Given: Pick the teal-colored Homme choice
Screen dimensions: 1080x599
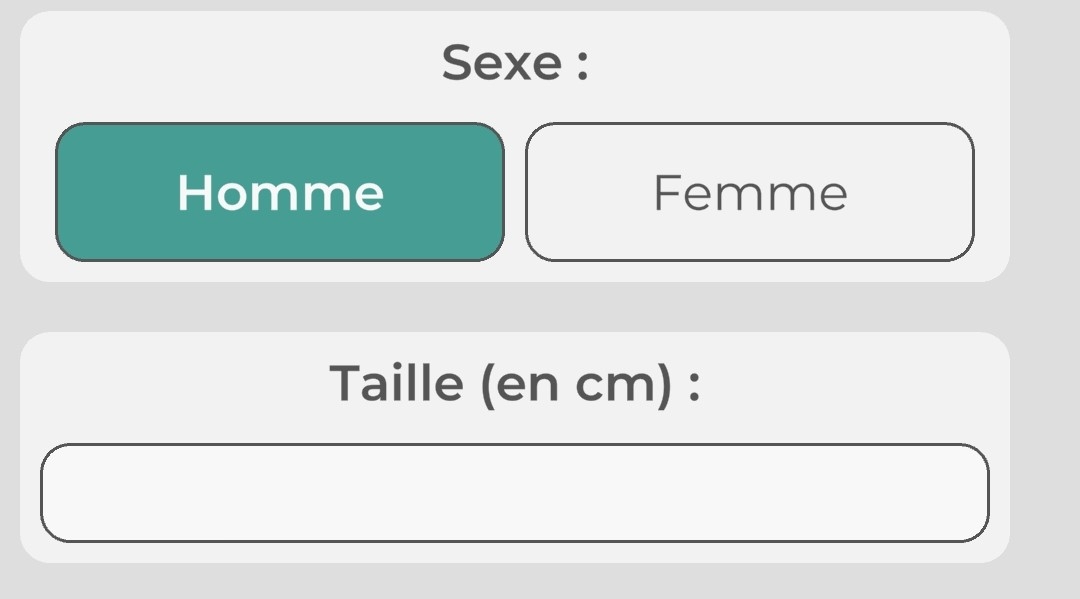Looking at the screenshot, I should click(280, 192).
